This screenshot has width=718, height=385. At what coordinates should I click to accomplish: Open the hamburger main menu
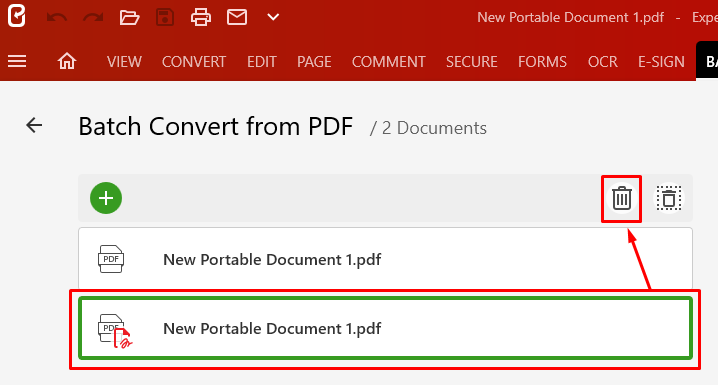pos(17,61)
